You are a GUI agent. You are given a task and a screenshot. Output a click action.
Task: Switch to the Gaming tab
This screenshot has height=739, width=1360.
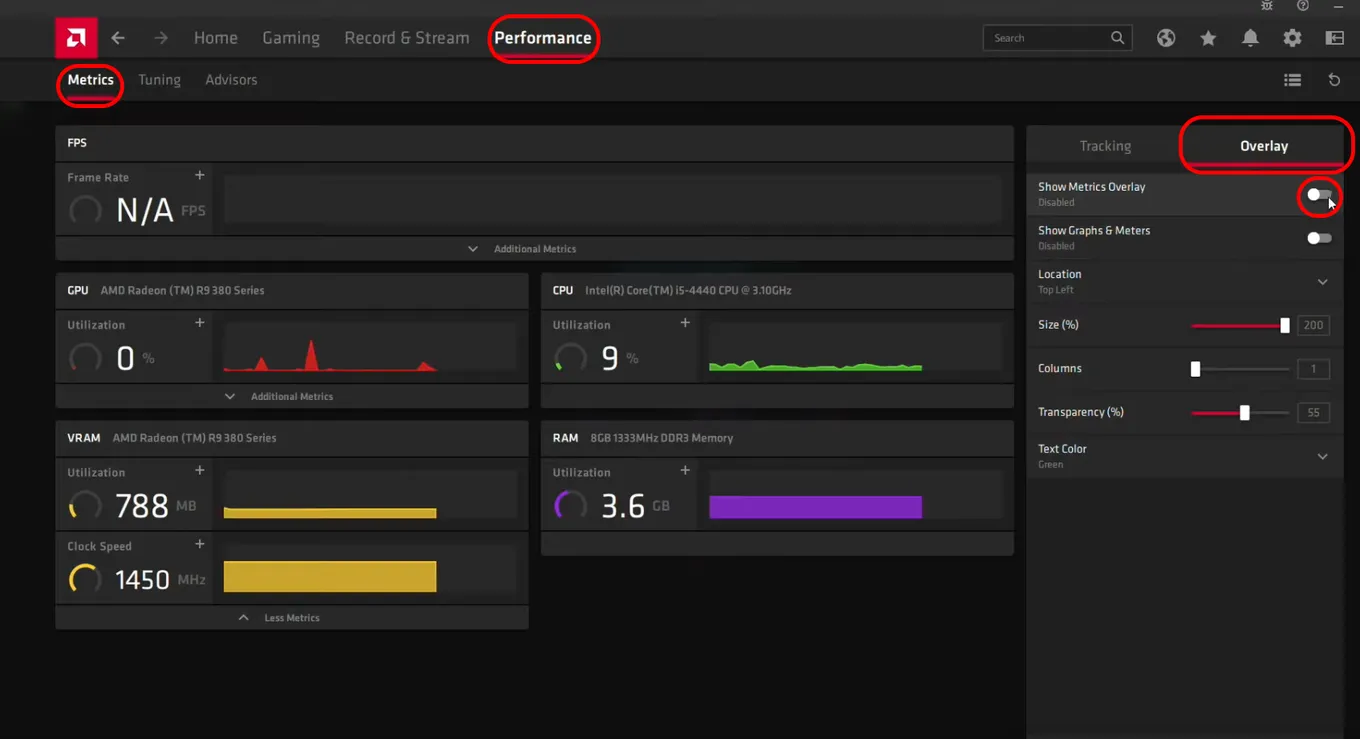(x=291, y=38)
